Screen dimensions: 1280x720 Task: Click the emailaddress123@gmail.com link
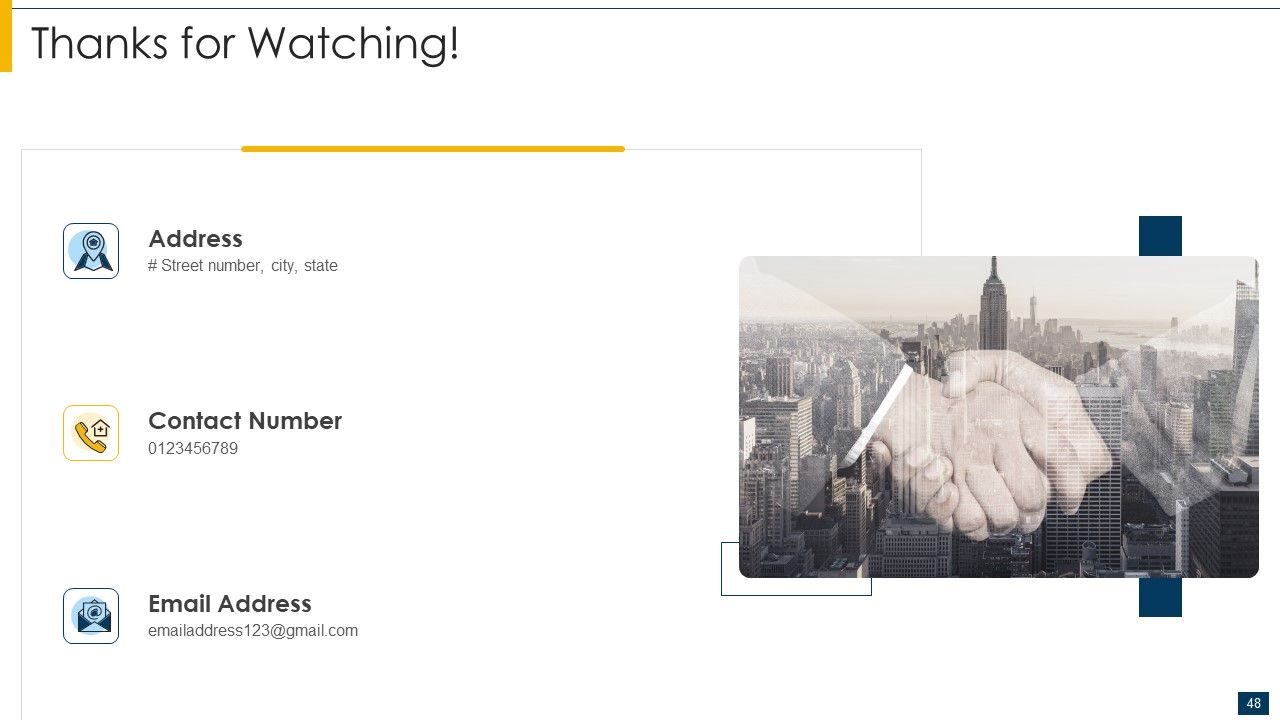click(x=253, y=631)
